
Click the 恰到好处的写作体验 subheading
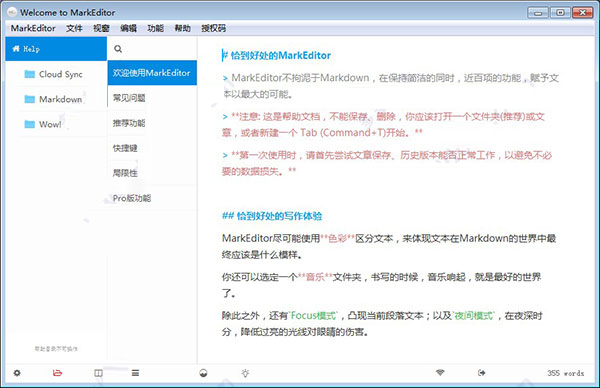(x=272, y=216)
